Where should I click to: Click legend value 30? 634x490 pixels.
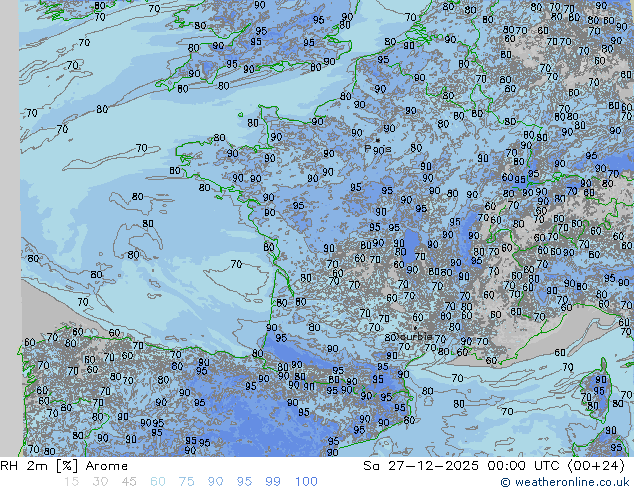coord(100,482)
